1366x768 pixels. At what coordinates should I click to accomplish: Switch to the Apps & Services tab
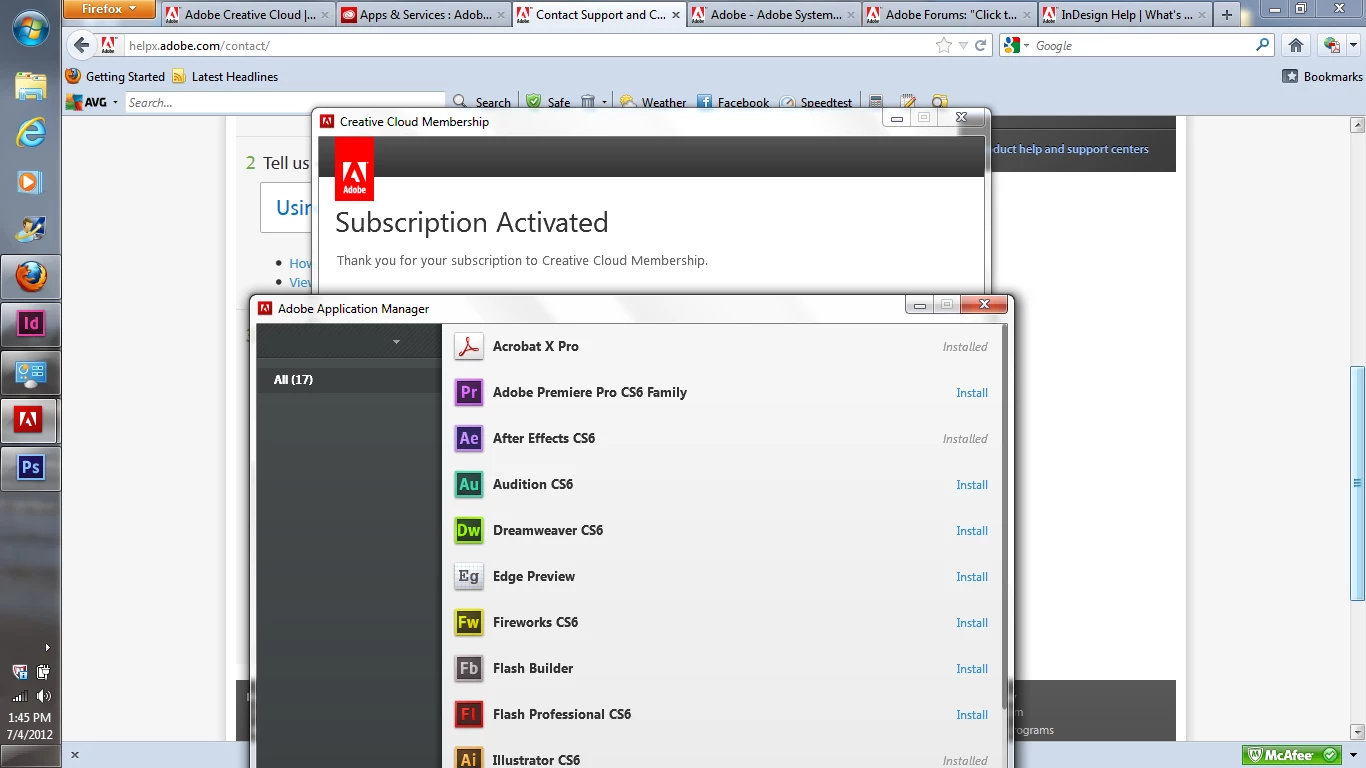(422, 14)
